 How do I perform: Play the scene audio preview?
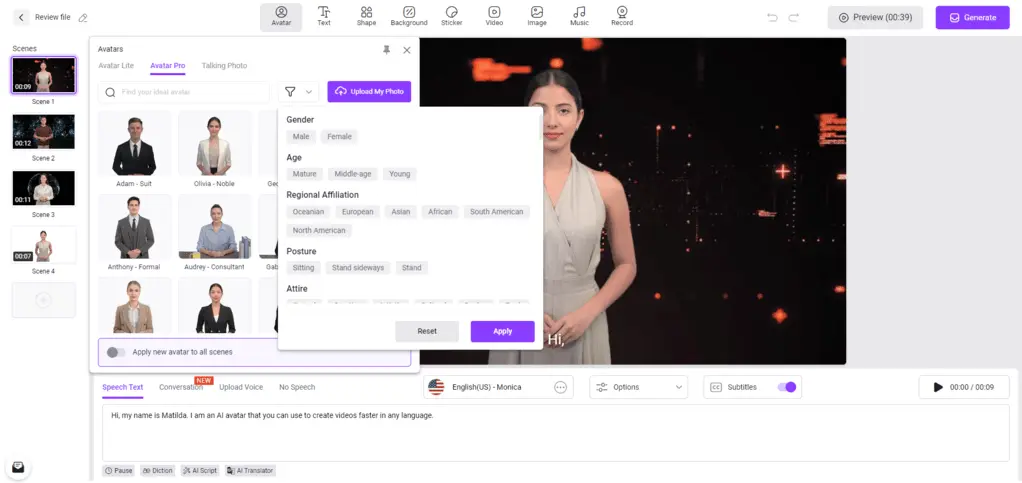tap(938, 387)
